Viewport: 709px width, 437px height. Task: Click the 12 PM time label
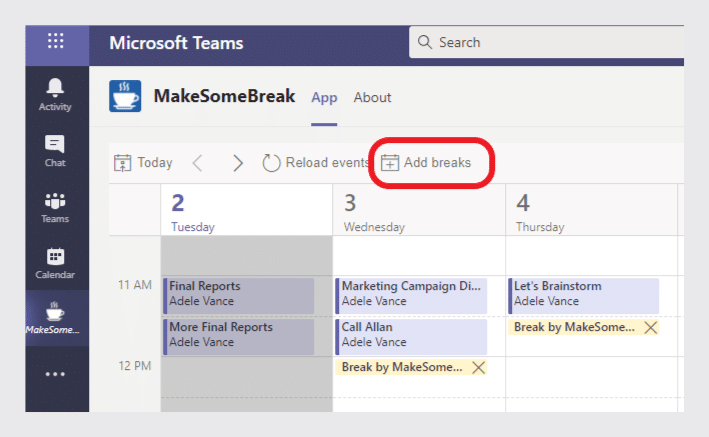tap(135, 366)
